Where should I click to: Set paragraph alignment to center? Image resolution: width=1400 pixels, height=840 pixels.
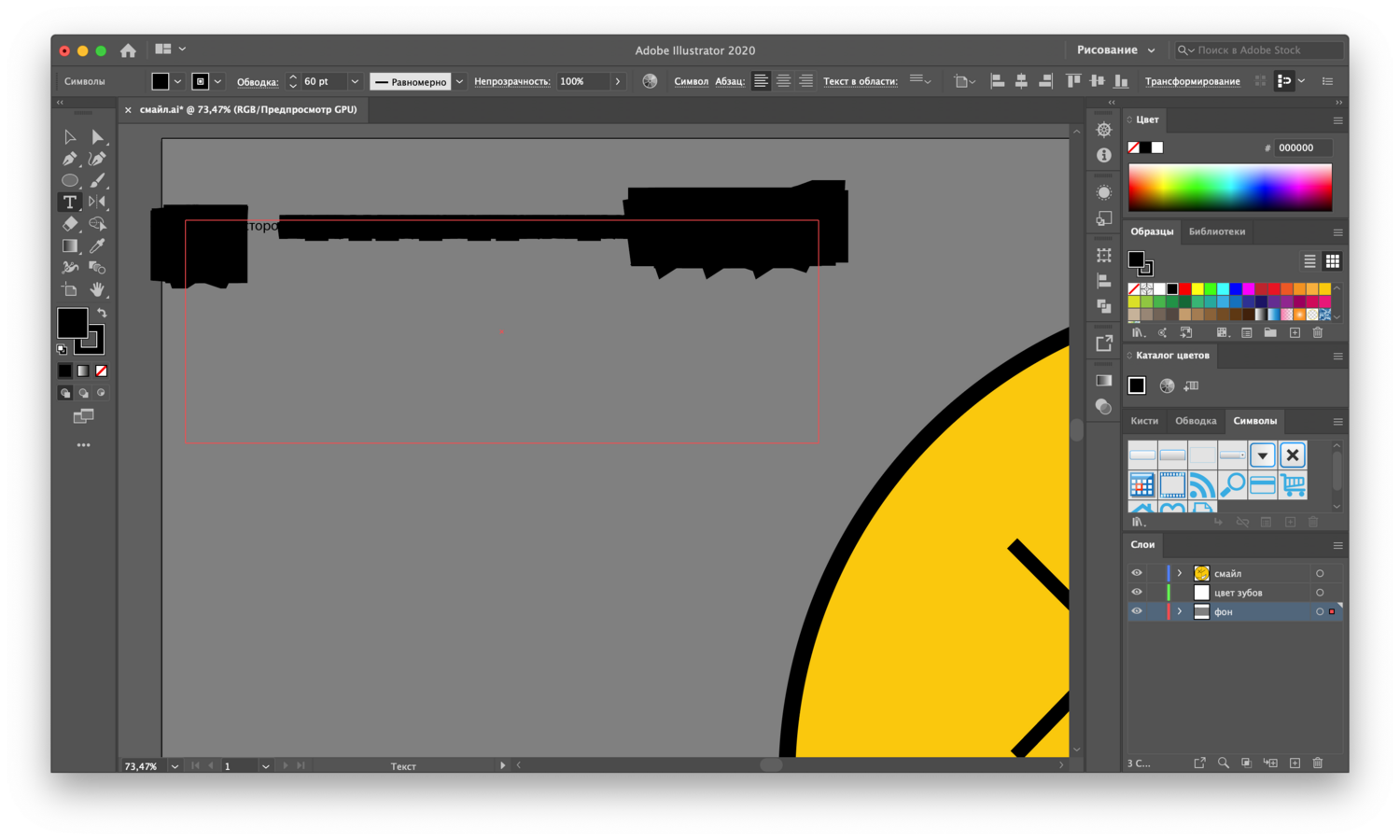tap(783, 81)
